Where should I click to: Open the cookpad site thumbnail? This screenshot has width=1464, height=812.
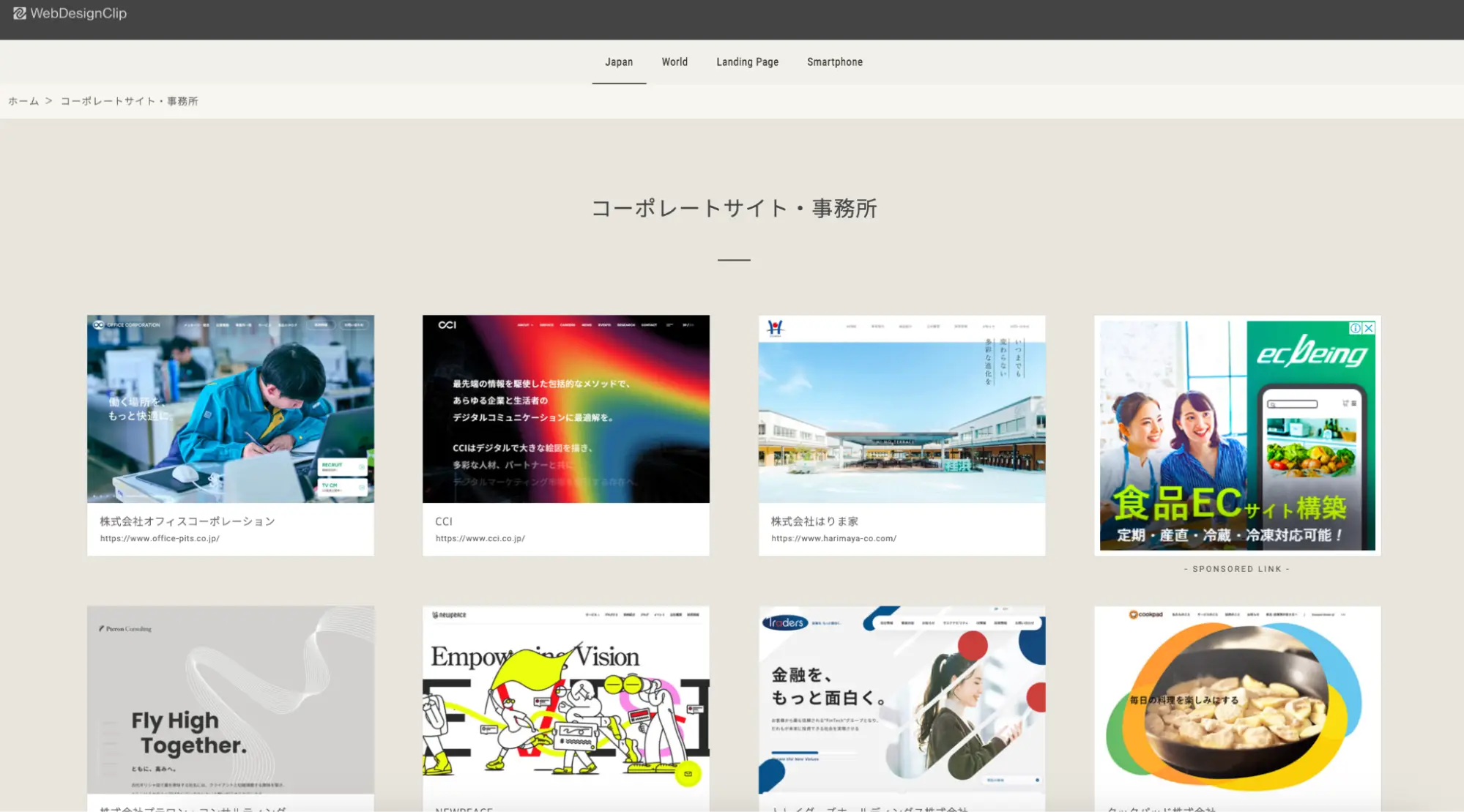coord(1237,699)
